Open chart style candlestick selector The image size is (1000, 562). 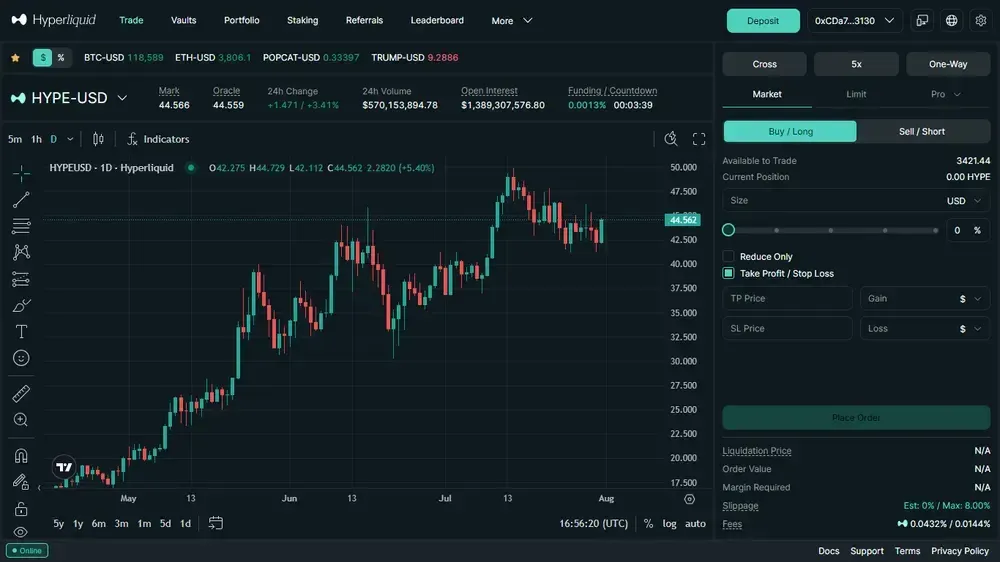pyautogui.click(x=98, y=139)
